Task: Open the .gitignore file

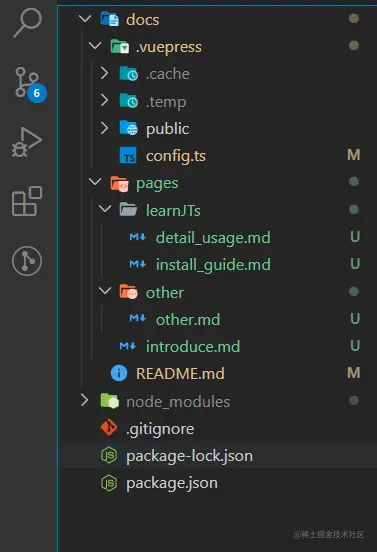Action: tap(160, 429)
